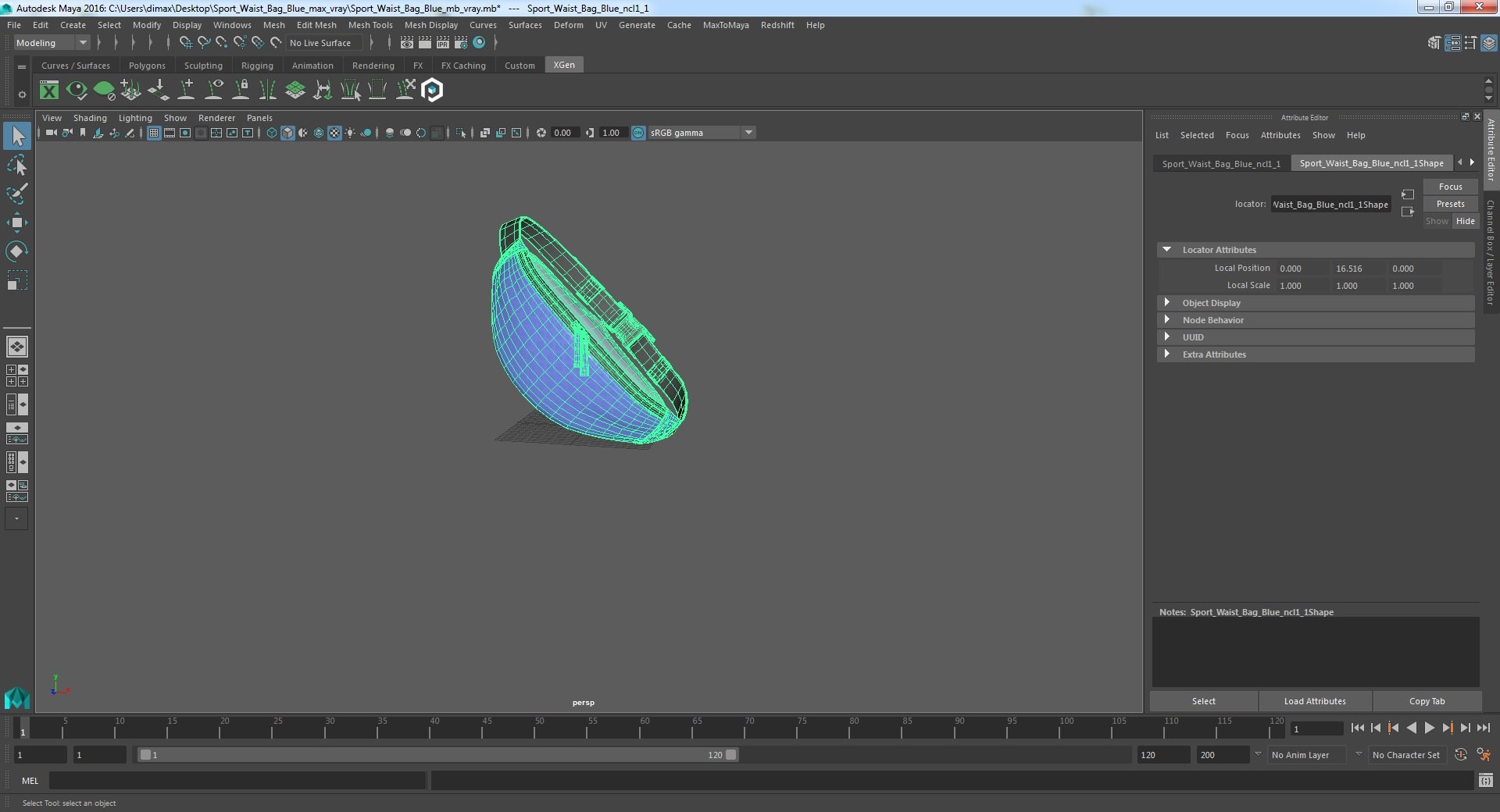Click the Presets button
Screen dimensions: 1500x812
tap(1450, 204)
